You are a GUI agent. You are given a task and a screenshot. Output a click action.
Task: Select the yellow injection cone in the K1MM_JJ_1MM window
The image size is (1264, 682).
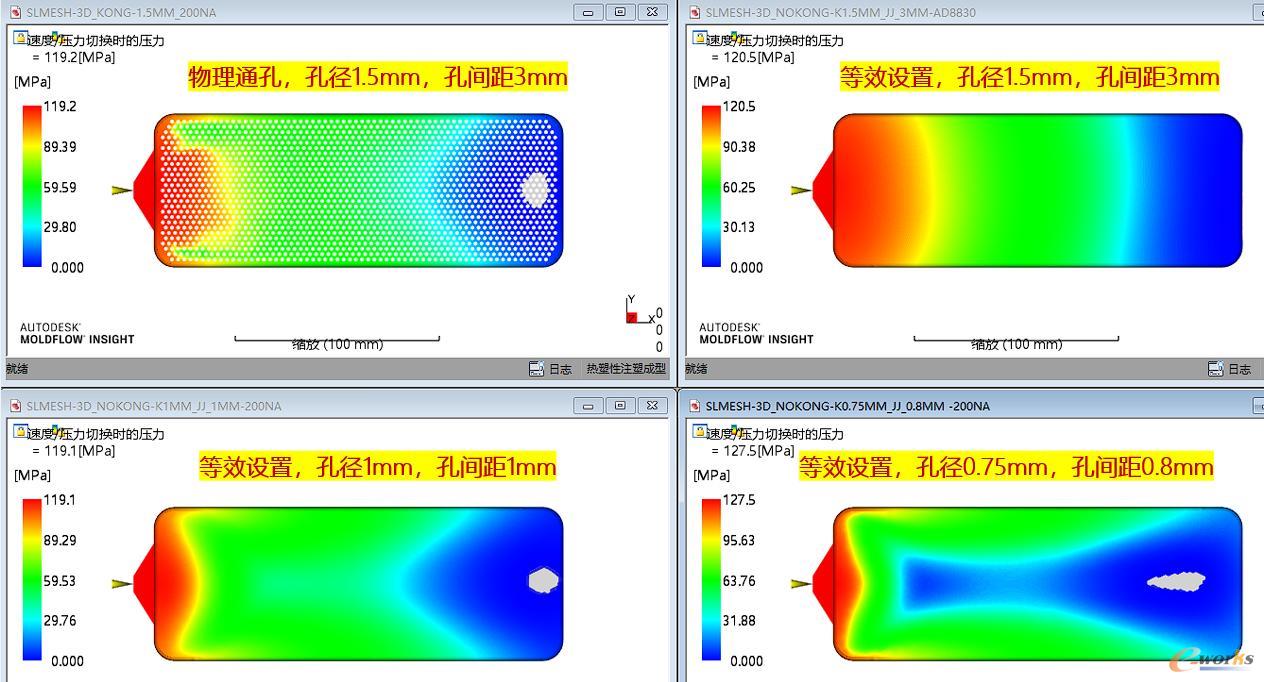pyautogui.click(x=122, y=583)
